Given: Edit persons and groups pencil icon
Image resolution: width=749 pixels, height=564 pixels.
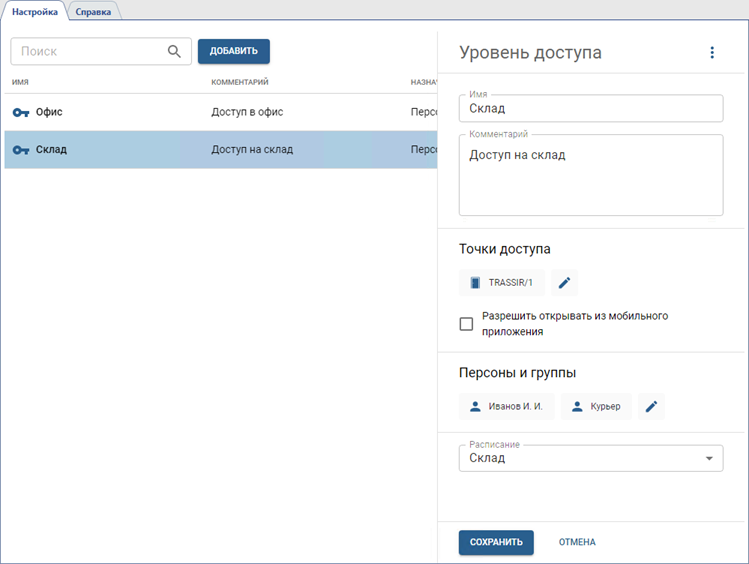Looking at the screenshot, I should point(651,406).
